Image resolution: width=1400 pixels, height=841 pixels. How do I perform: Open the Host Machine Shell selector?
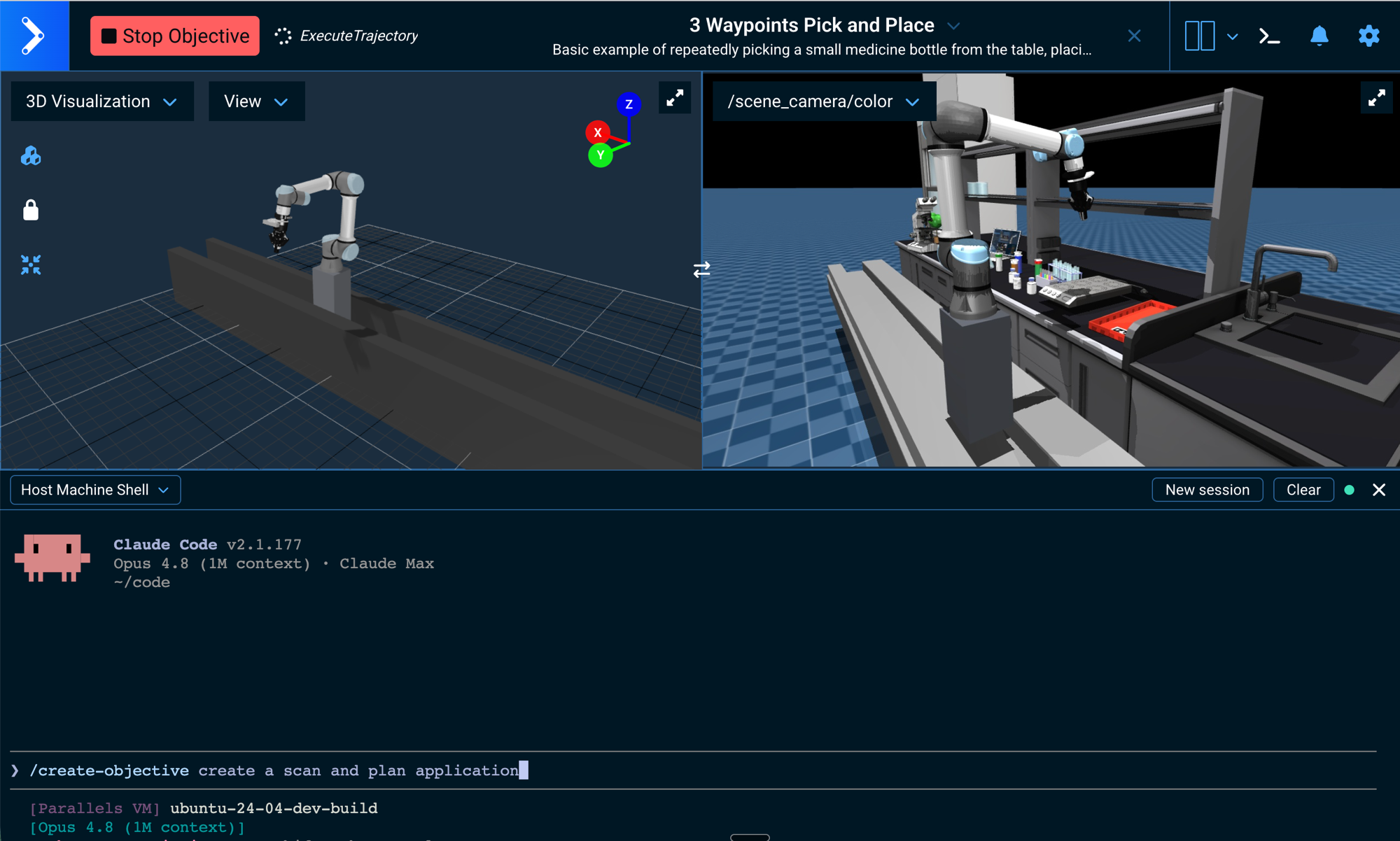(x=95, y=490)
